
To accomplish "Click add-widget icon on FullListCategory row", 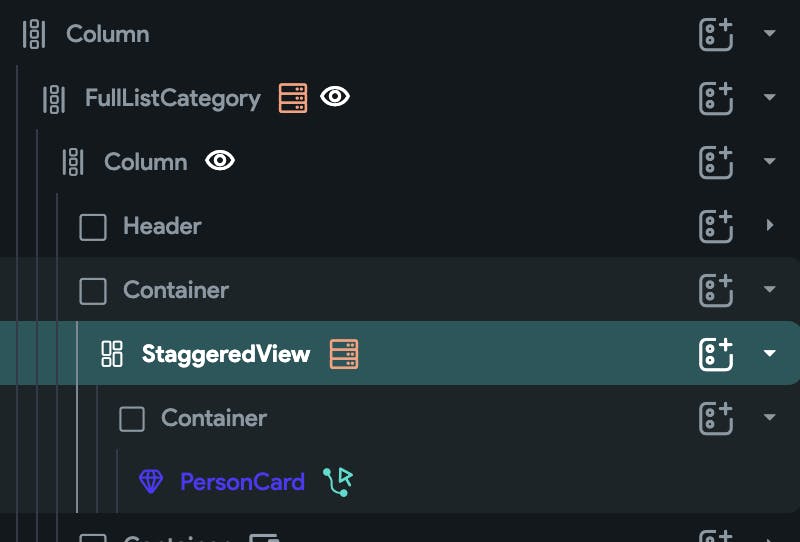I will (x=716, y=98).
